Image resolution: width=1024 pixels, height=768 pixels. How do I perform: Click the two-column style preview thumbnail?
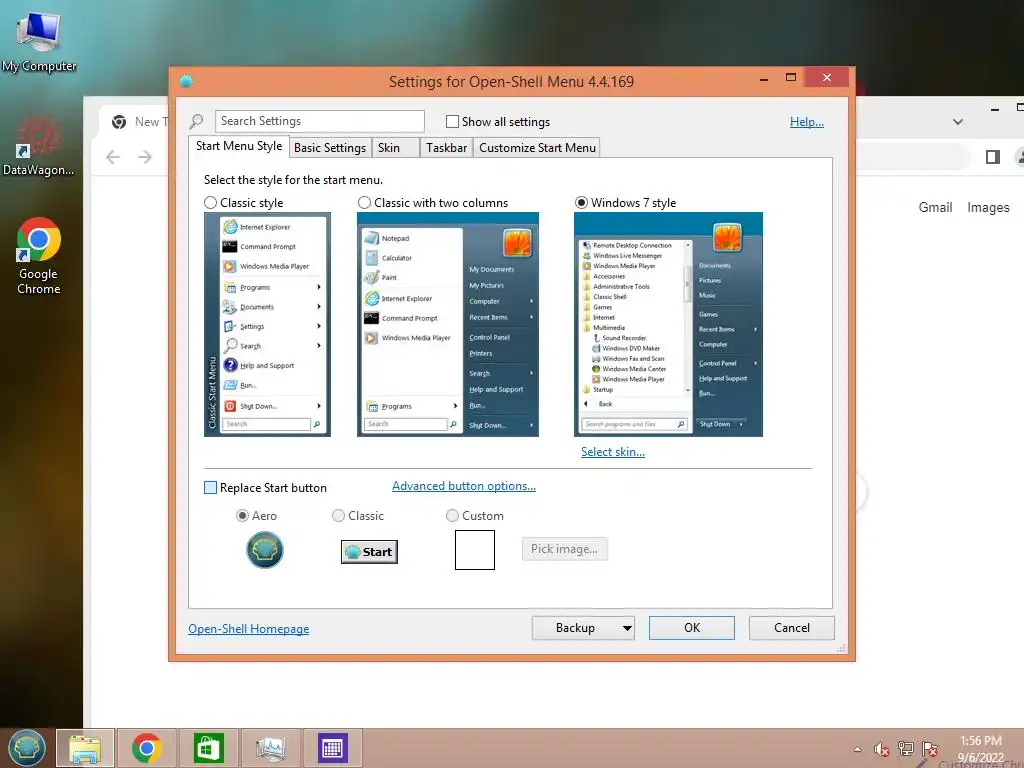pos(448,325)
